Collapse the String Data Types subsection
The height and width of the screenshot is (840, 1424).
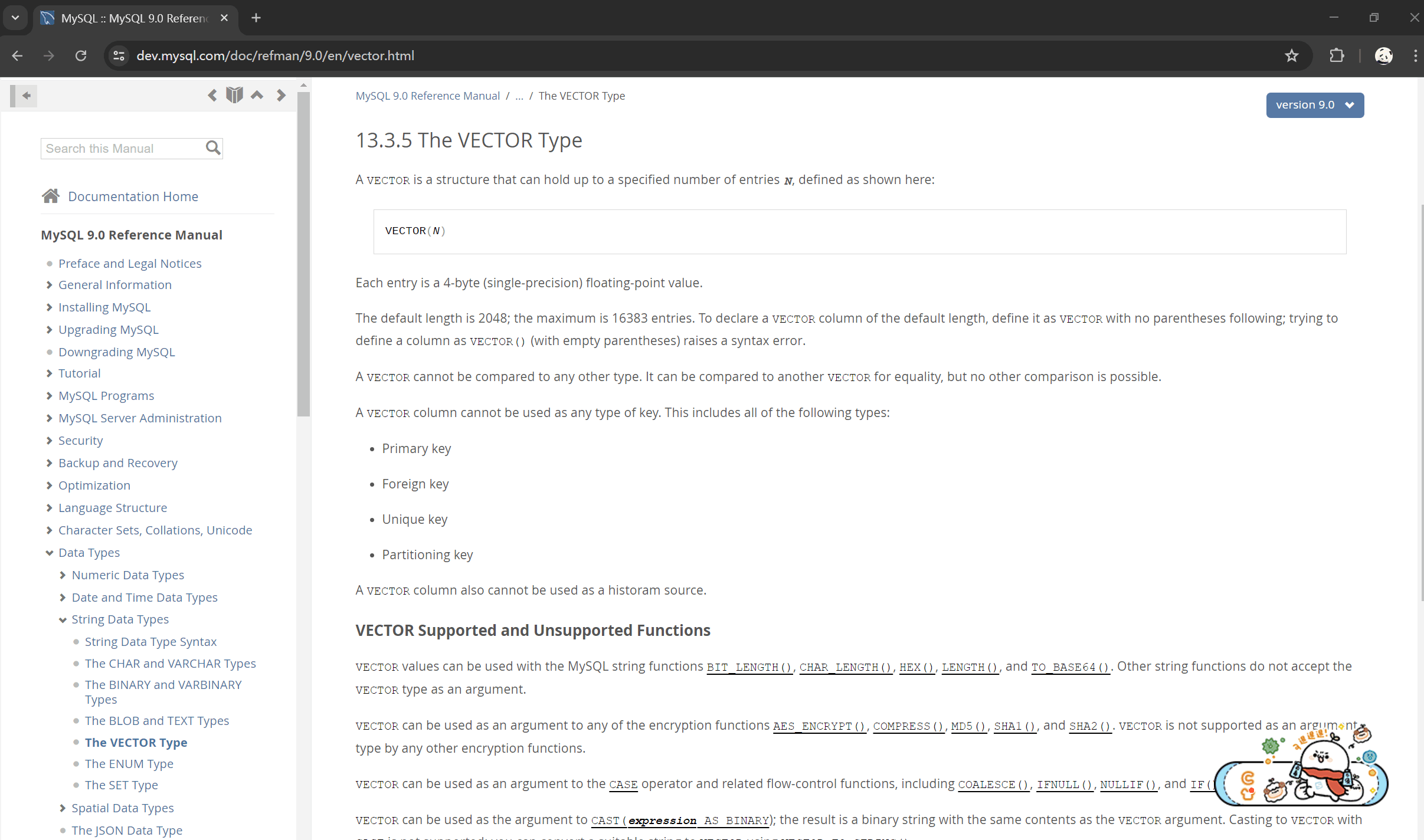[x=63, y=620]
